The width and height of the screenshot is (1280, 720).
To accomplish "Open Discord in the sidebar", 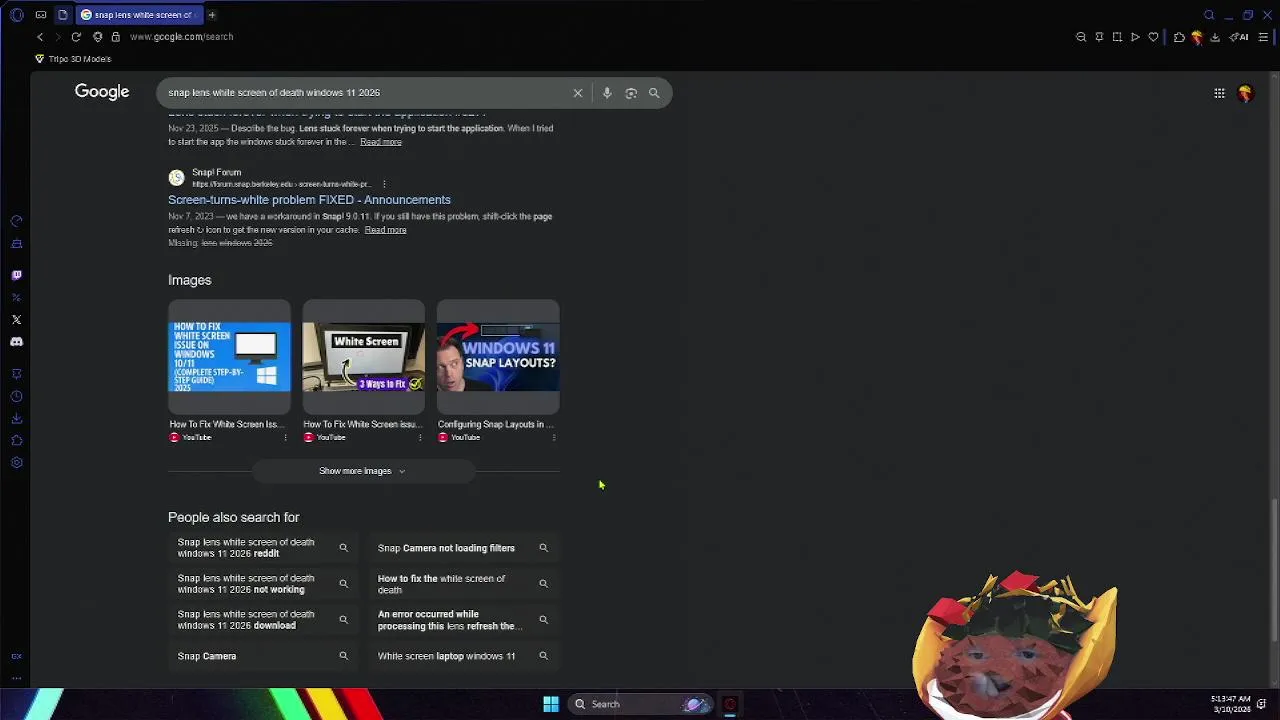I will coord(16,342).
